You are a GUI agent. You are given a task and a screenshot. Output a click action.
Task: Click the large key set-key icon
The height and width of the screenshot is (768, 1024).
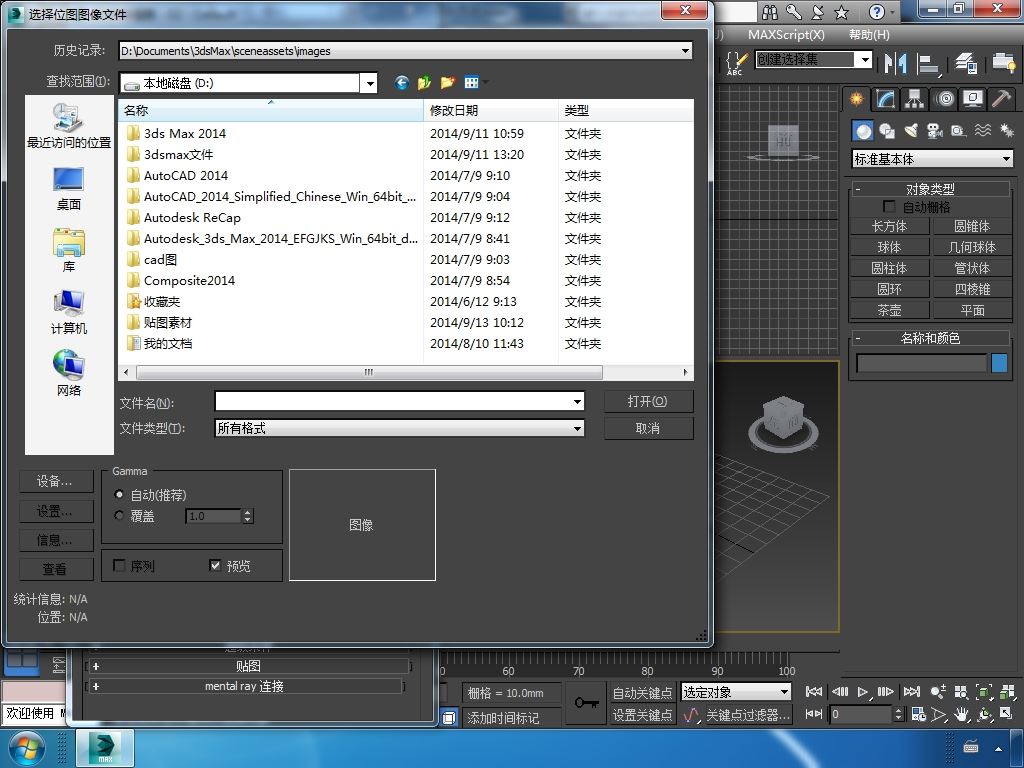tap(586, 703)
